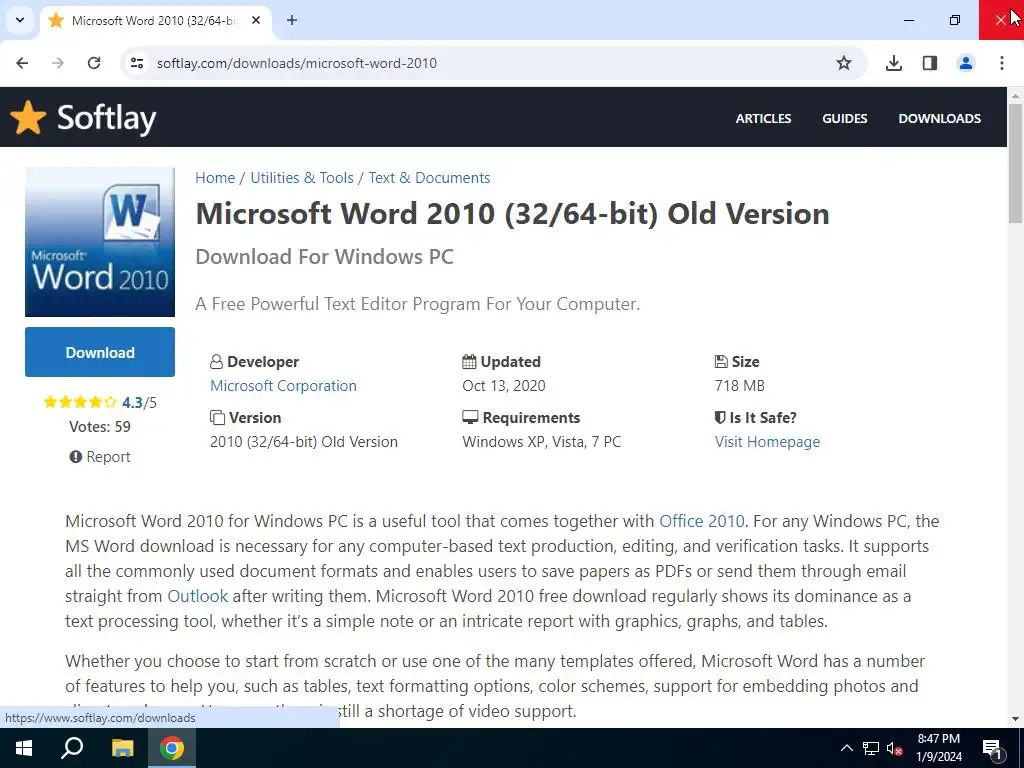This screenshot has width=1024, height=768.
Task: Reload the current page
Action: (x=94, y=63)
